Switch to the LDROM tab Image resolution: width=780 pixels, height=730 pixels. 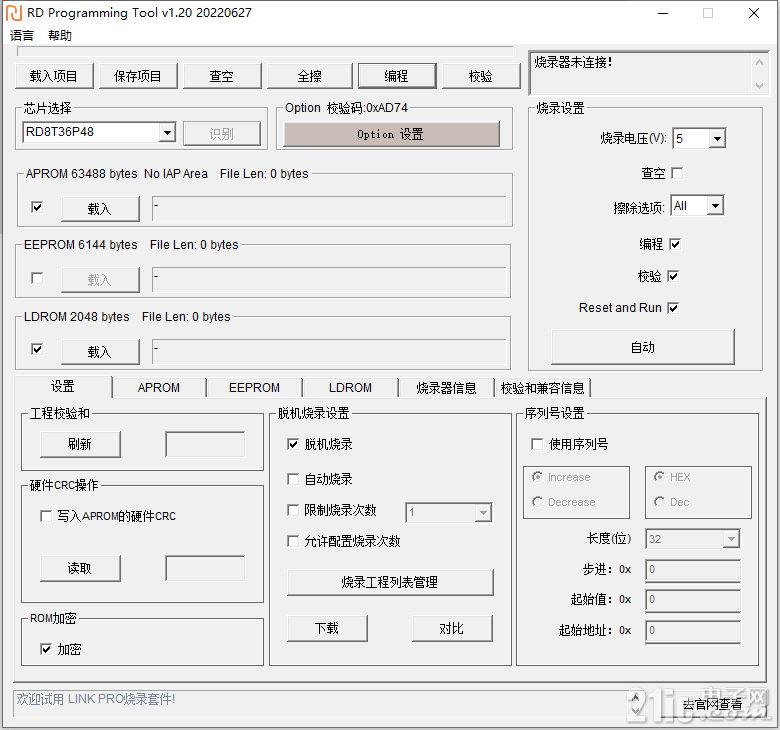[350, 388]
